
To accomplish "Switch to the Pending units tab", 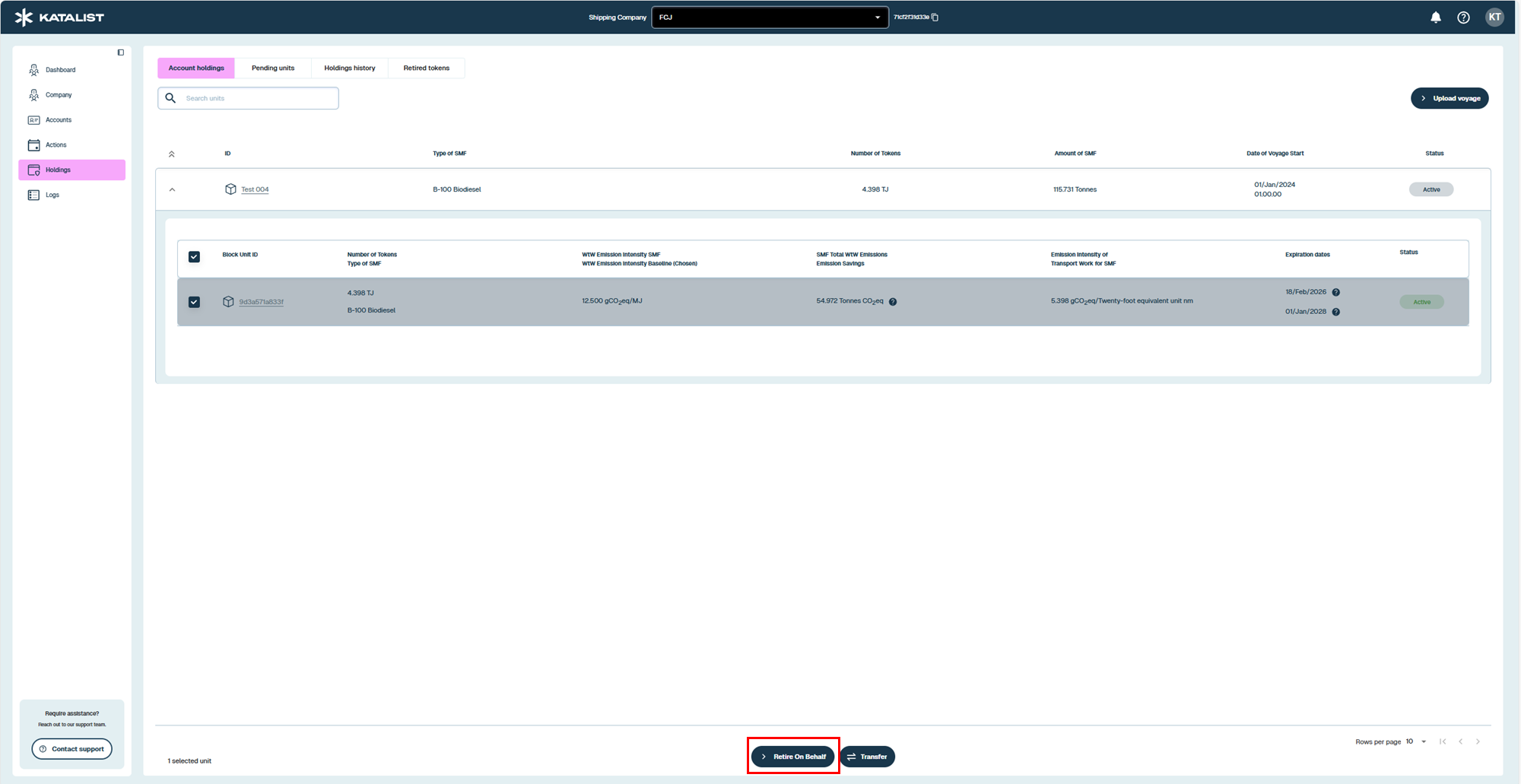I will pyautogui.click(x=273, y=68).
